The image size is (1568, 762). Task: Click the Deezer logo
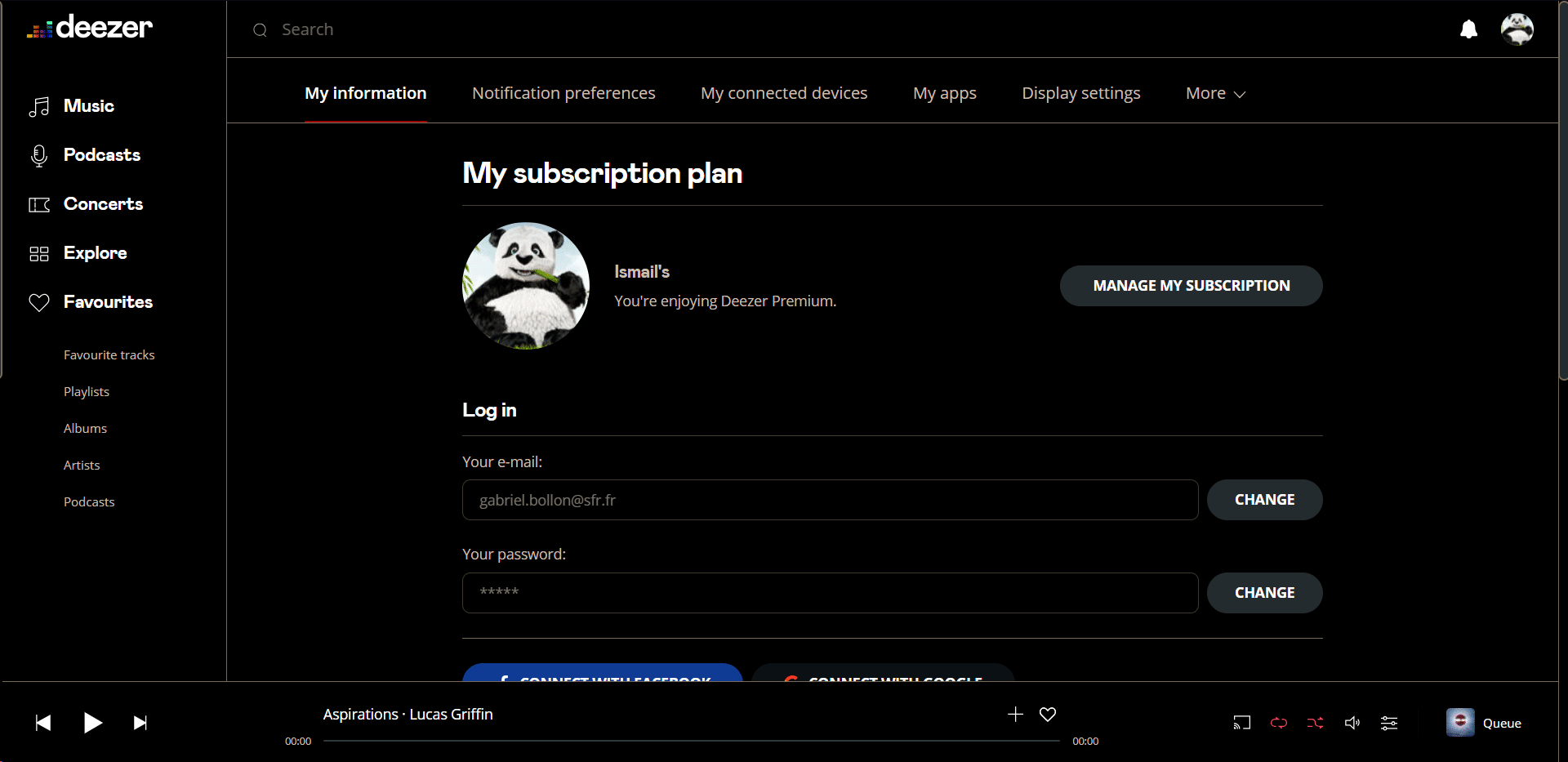(90, 28)
